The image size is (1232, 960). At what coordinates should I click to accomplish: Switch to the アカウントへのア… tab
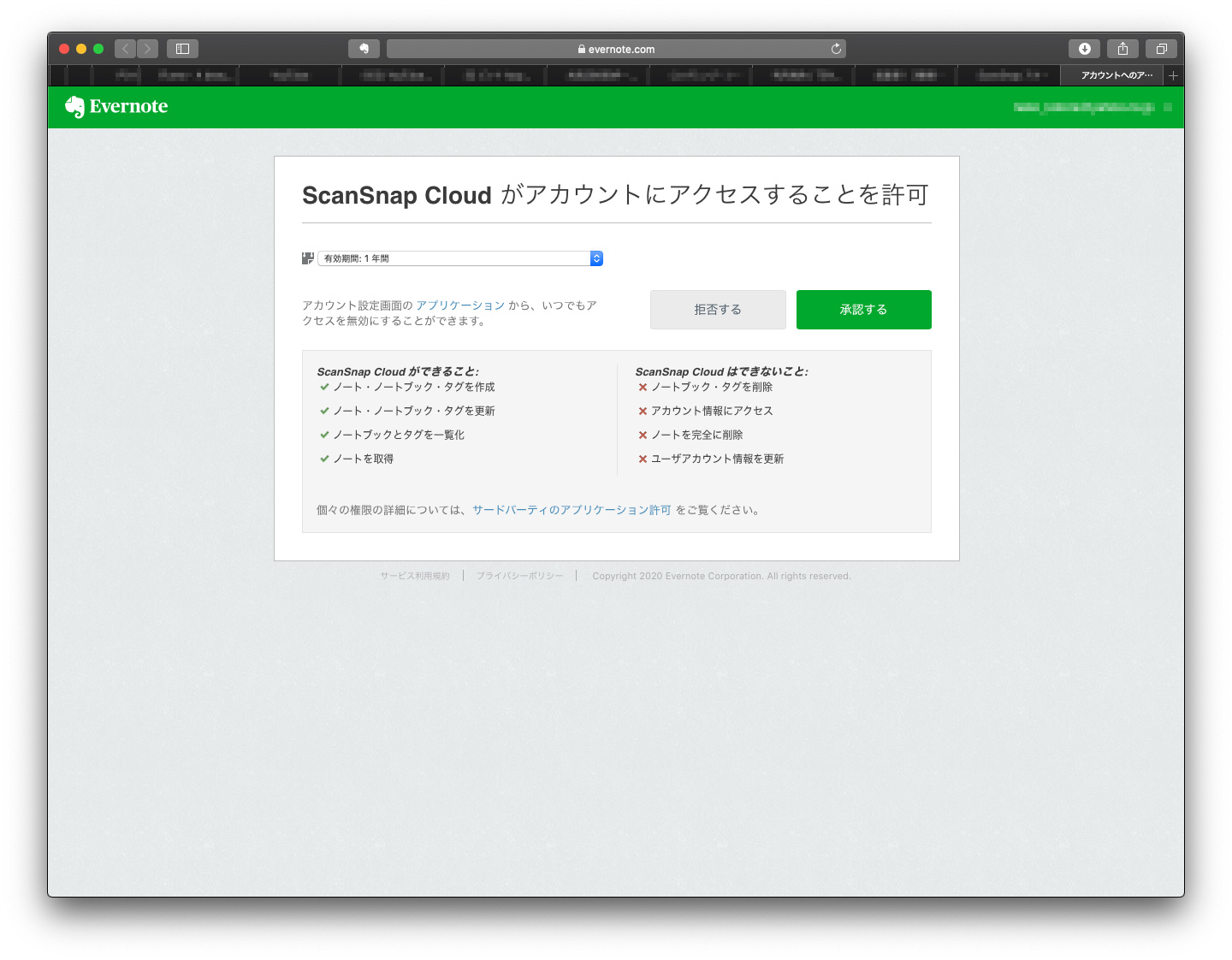[x=1111, y=75]
